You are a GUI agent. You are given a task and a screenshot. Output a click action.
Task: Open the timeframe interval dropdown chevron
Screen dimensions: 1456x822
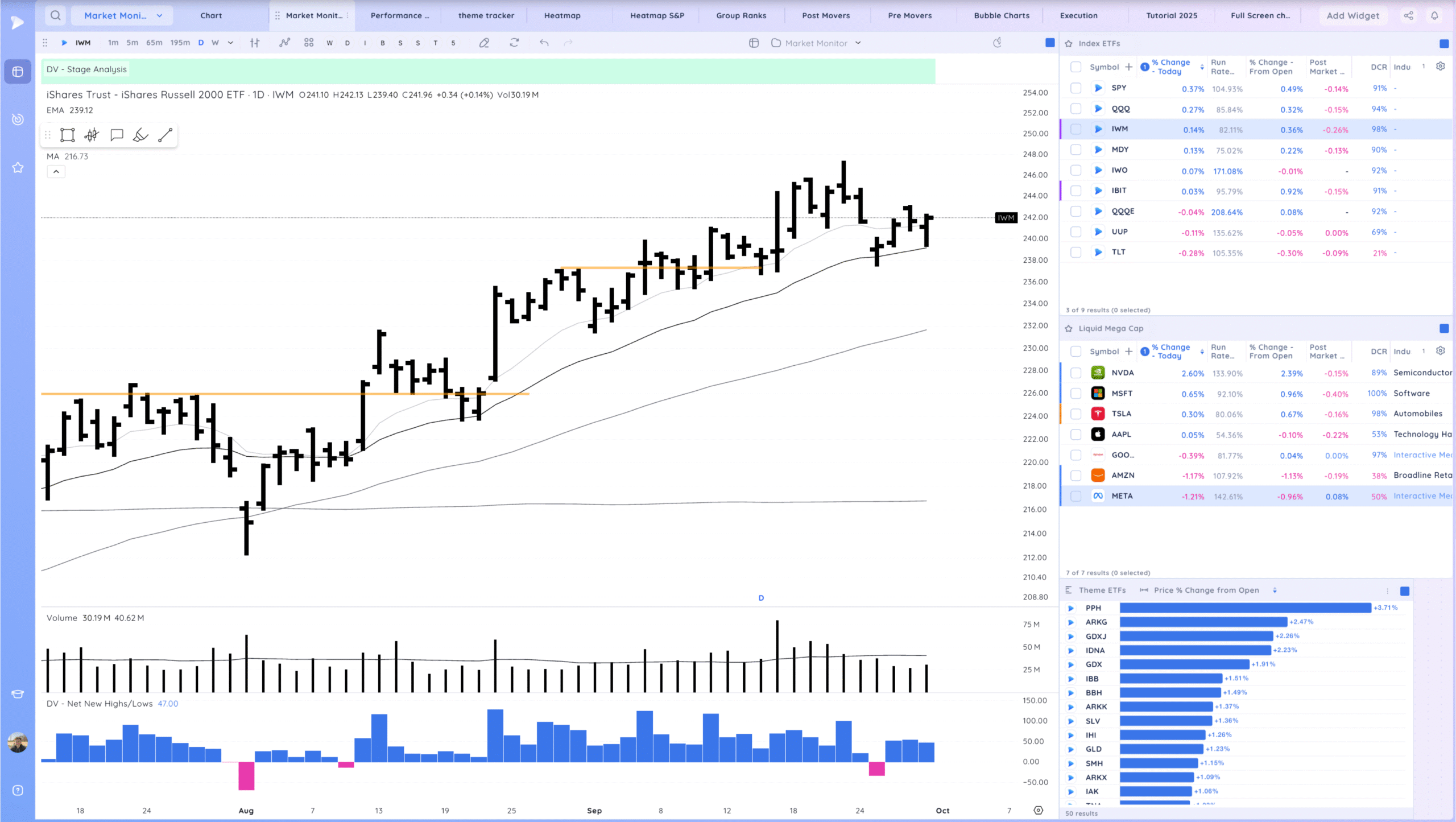coord(230,43)
